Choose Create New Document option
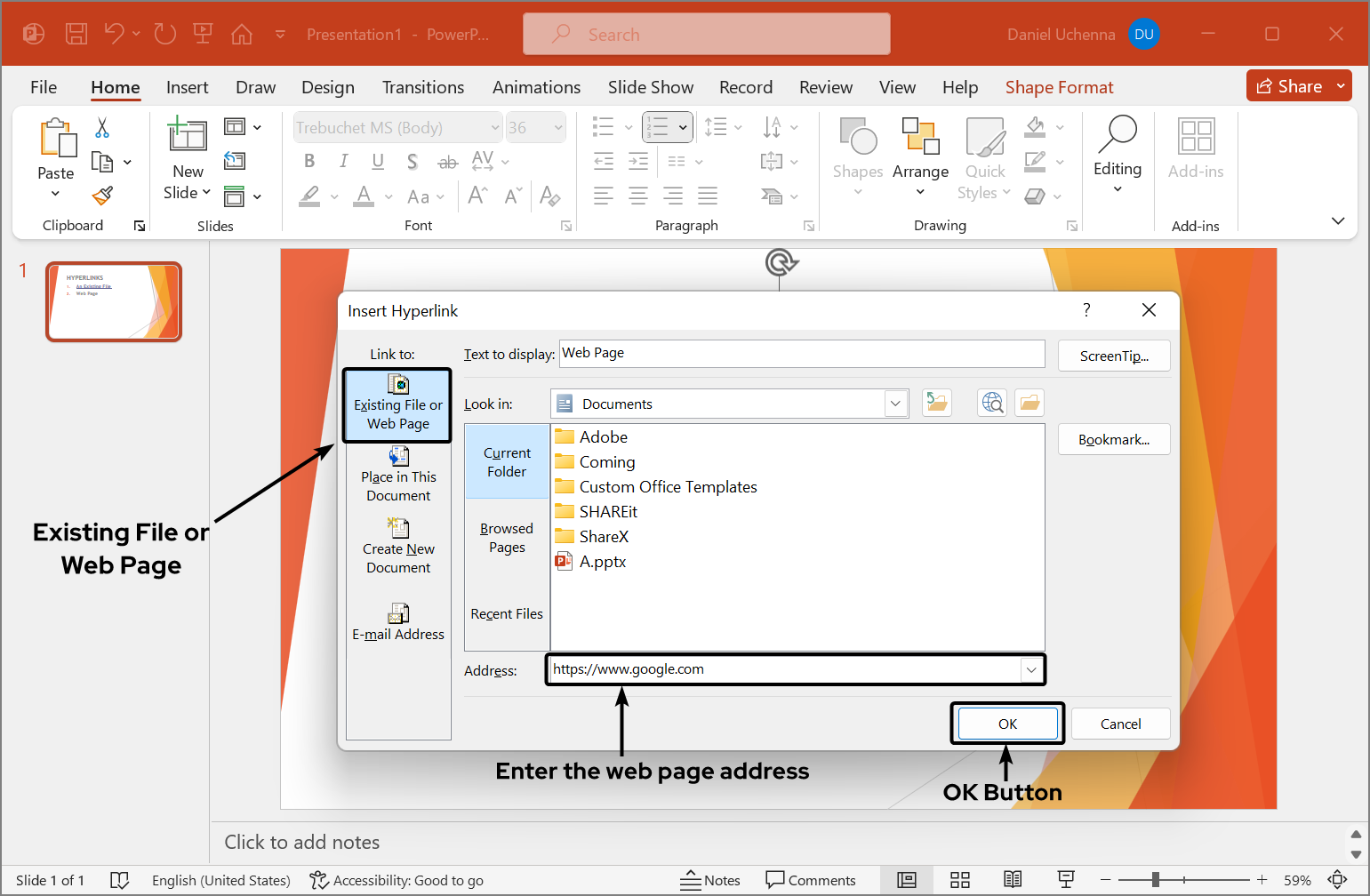 coord(398,548)
